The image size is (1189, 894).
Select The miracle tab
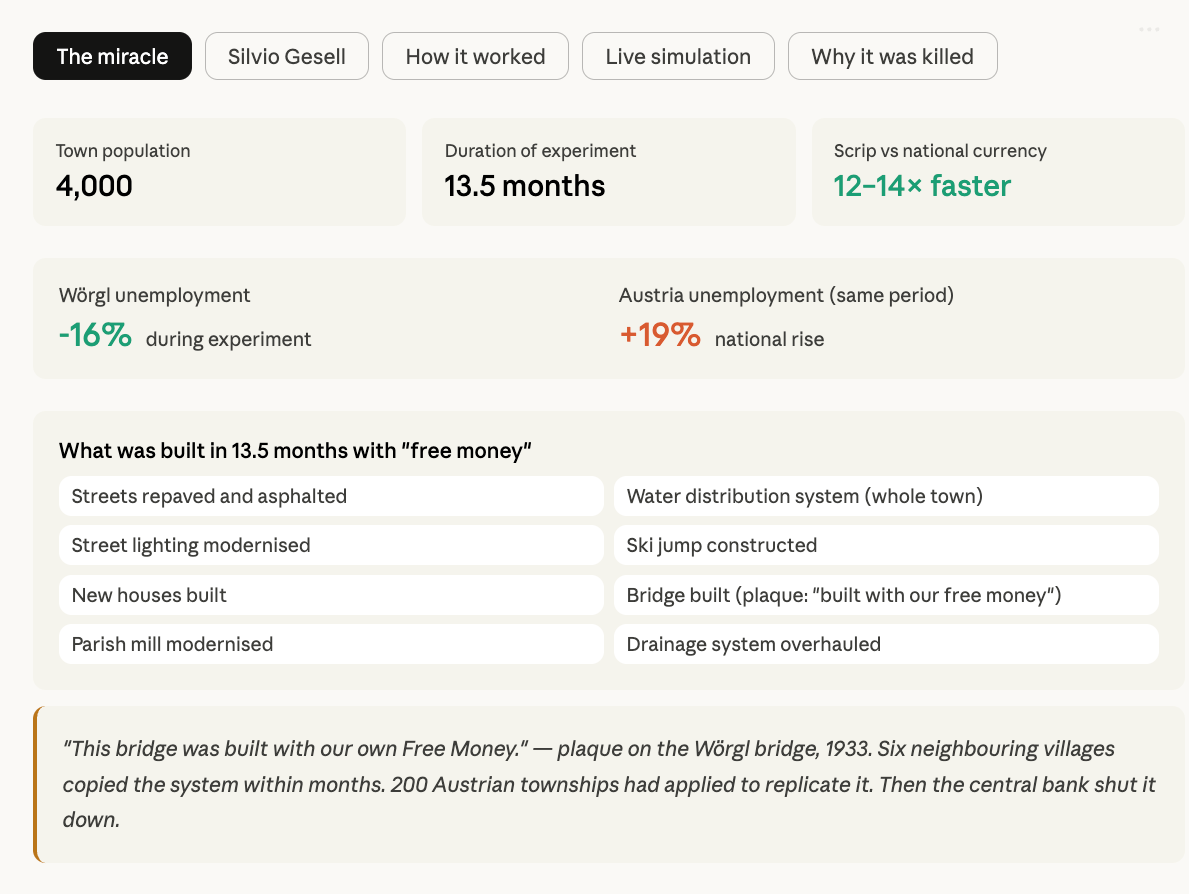112,56
